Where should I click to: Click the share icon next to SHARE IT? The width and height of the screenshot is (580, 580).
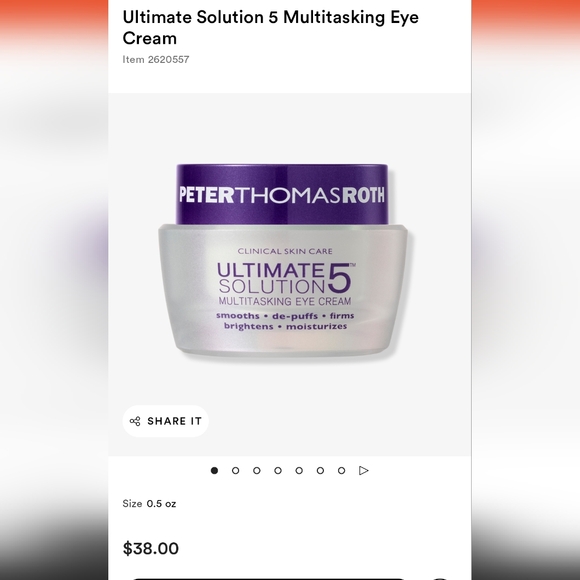[x=135, y=421]
